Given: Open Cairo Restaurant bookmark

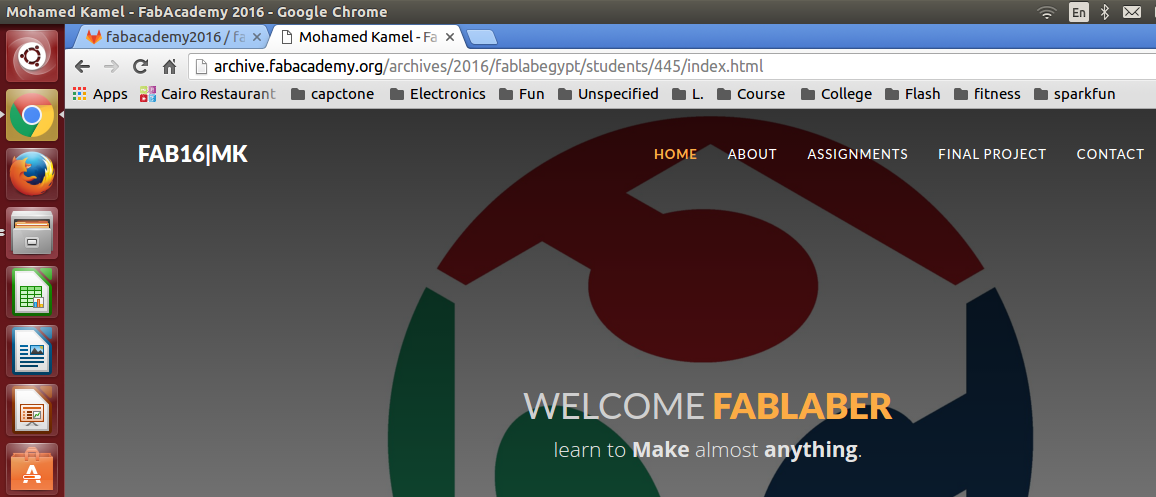Looking at the screenshot, I should [x=208, y=94].
